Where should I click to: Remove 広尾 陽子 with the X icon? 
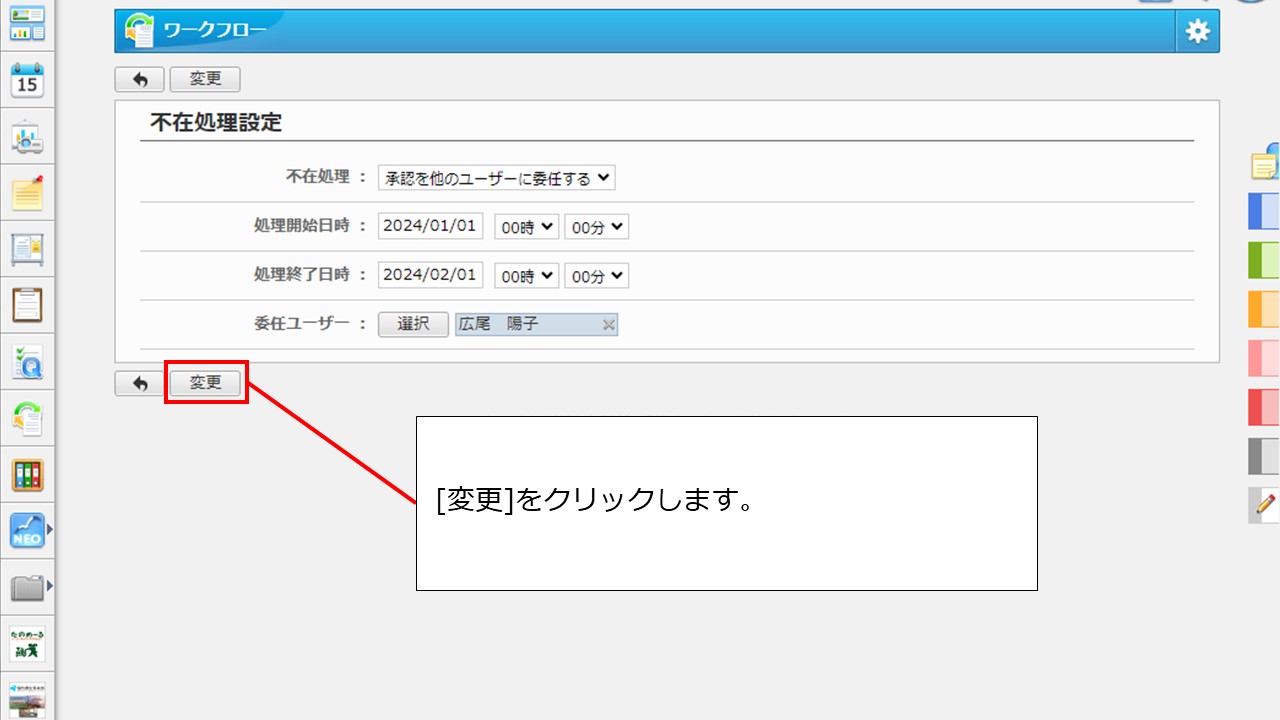click(x=608, y=324)
